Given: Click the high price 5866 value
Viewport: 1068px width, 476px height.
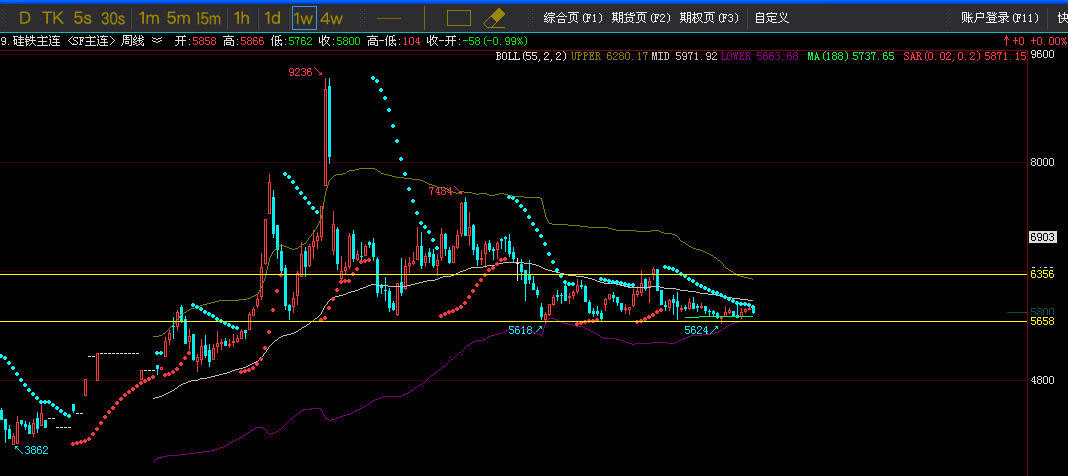Looking at the screenshot, I should (250, 41).
